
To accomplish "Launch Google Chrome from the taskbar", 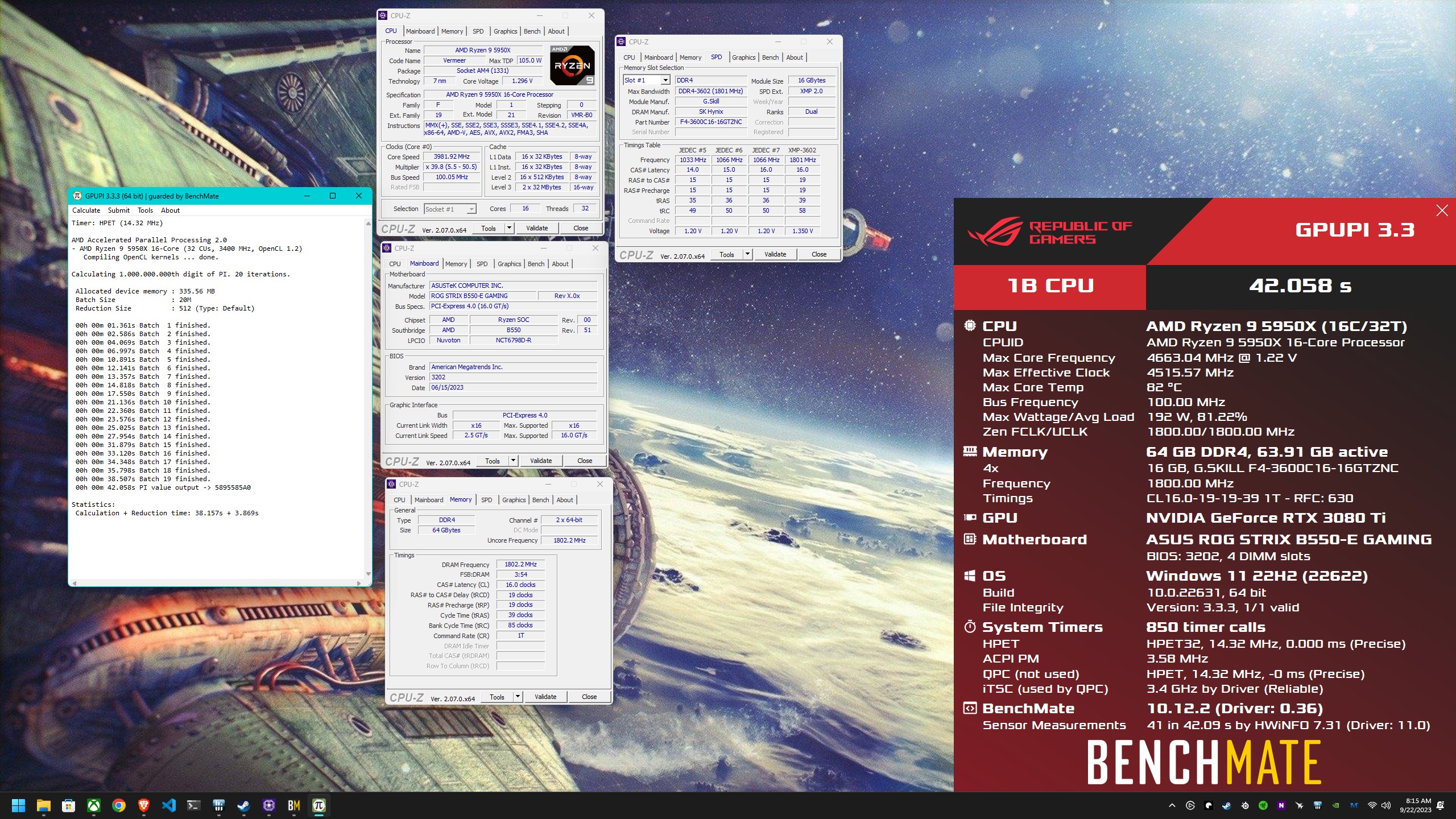I will click(119, 805).
